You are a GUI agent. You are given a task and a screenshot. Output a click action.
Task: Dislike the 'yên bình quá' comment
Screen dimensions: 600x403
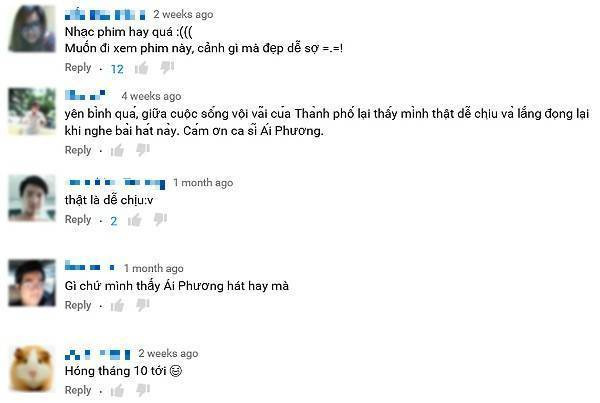(x=143, y=150)
